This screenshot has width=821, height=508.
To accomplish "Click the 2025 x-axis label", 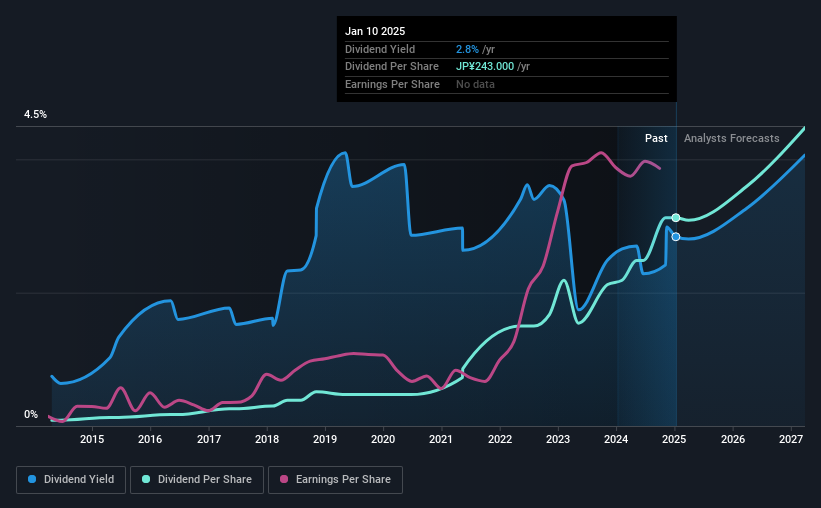I will click(674, 439).
